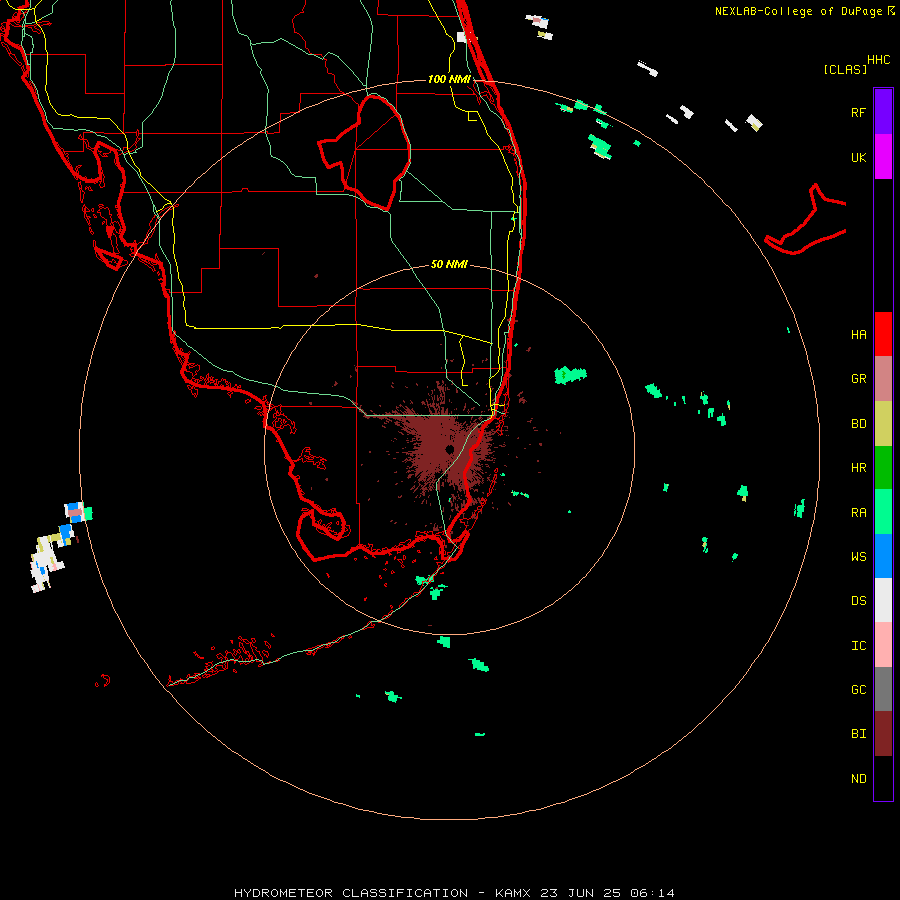900x900 pixels.
Task: Click the GR legend label
Action: (858, 379)
